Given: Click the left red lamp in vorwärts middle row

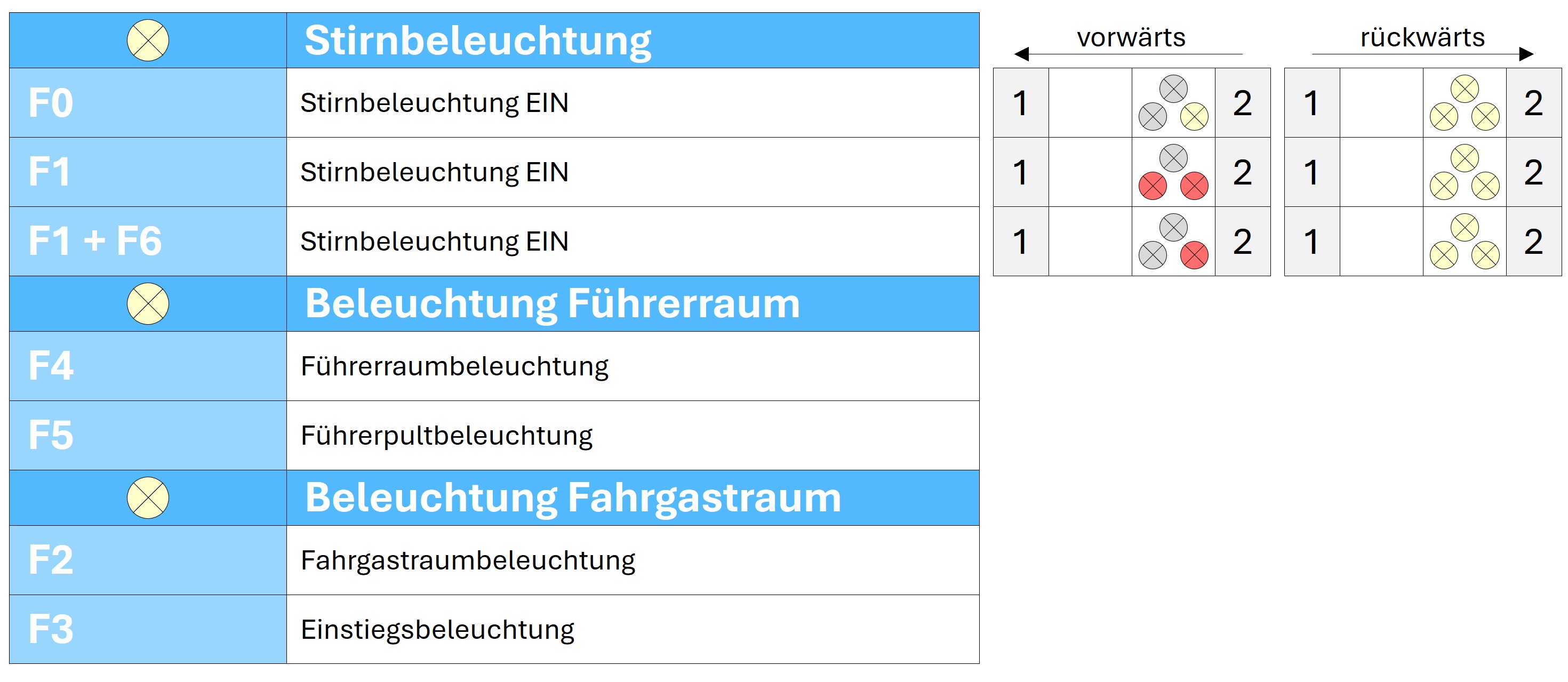Looking at the screenshot, I should [x=1152, y=186].
